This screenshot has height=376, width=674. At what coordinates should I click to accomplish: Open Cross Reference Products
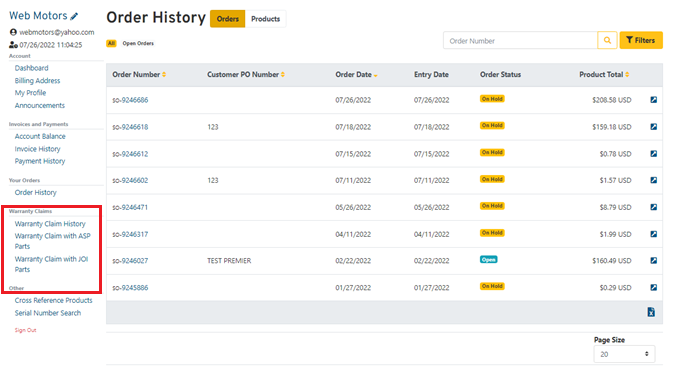point(53,300)
